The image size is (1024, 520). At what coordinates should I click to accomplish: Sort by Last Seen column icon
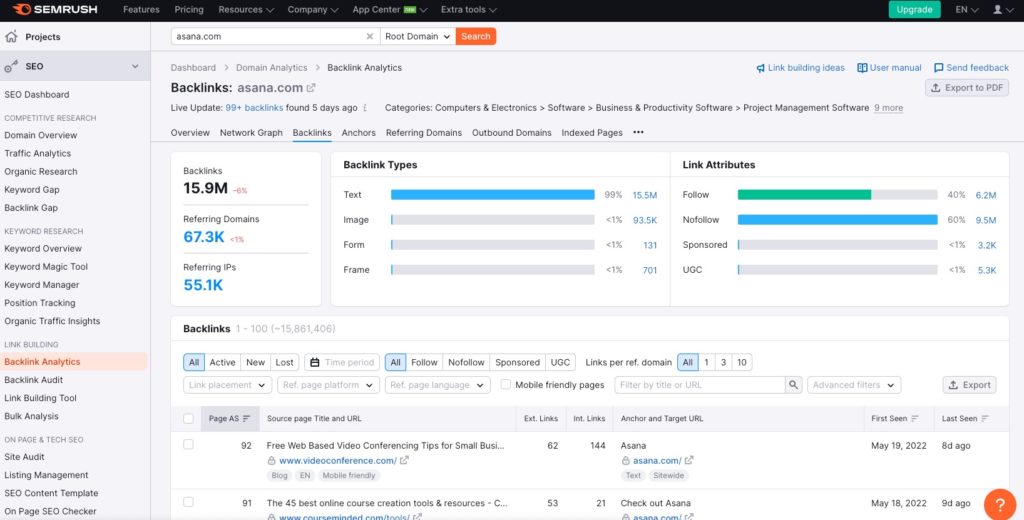pos(985,419)
